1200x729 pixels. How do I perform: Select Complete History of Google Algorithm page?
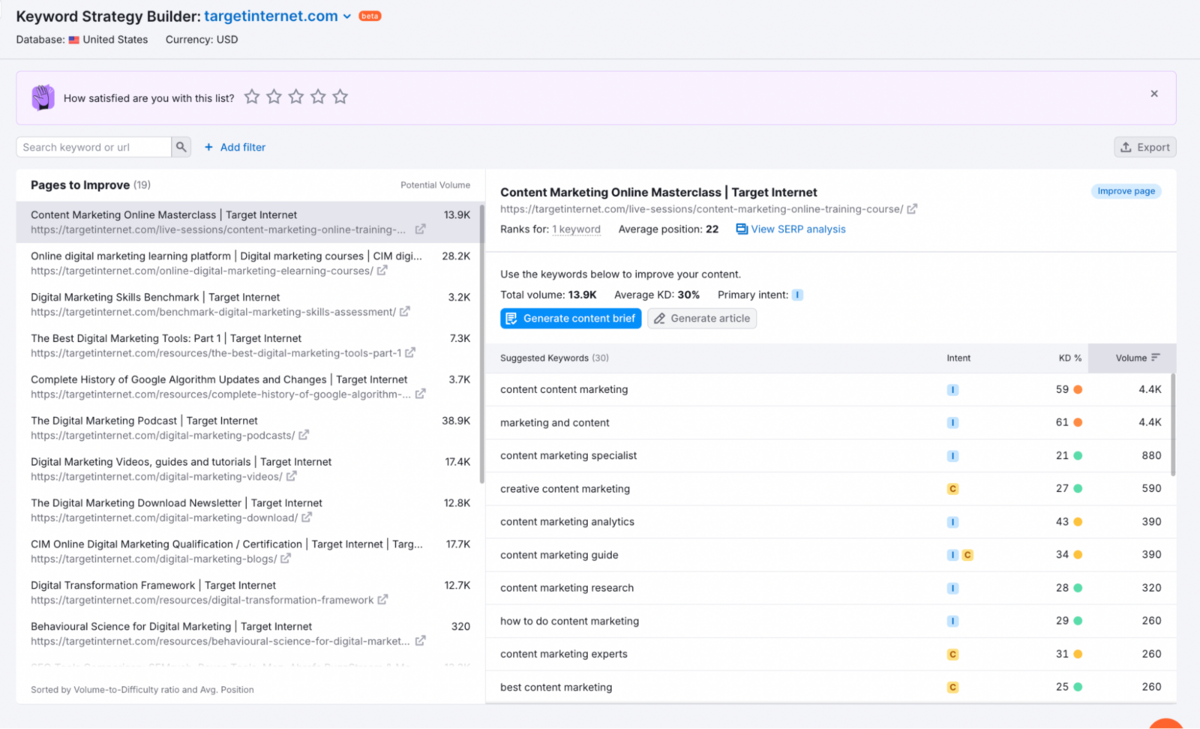(x=248, y=386)
